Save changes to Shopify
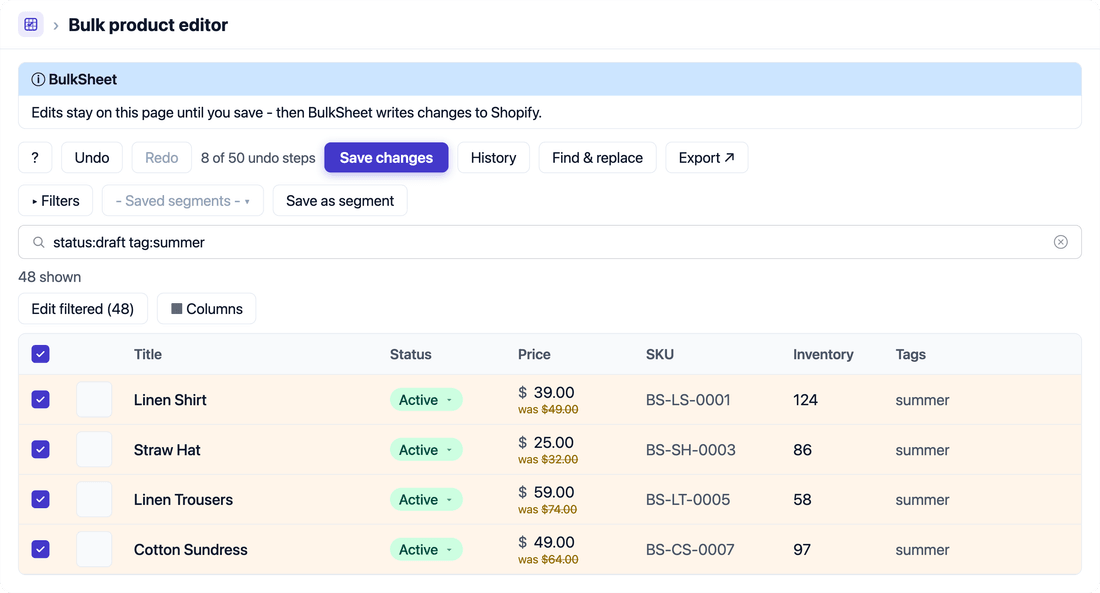Image resolution: width=1100 pixels, height=593 pixels. click(x=386, y=158)
